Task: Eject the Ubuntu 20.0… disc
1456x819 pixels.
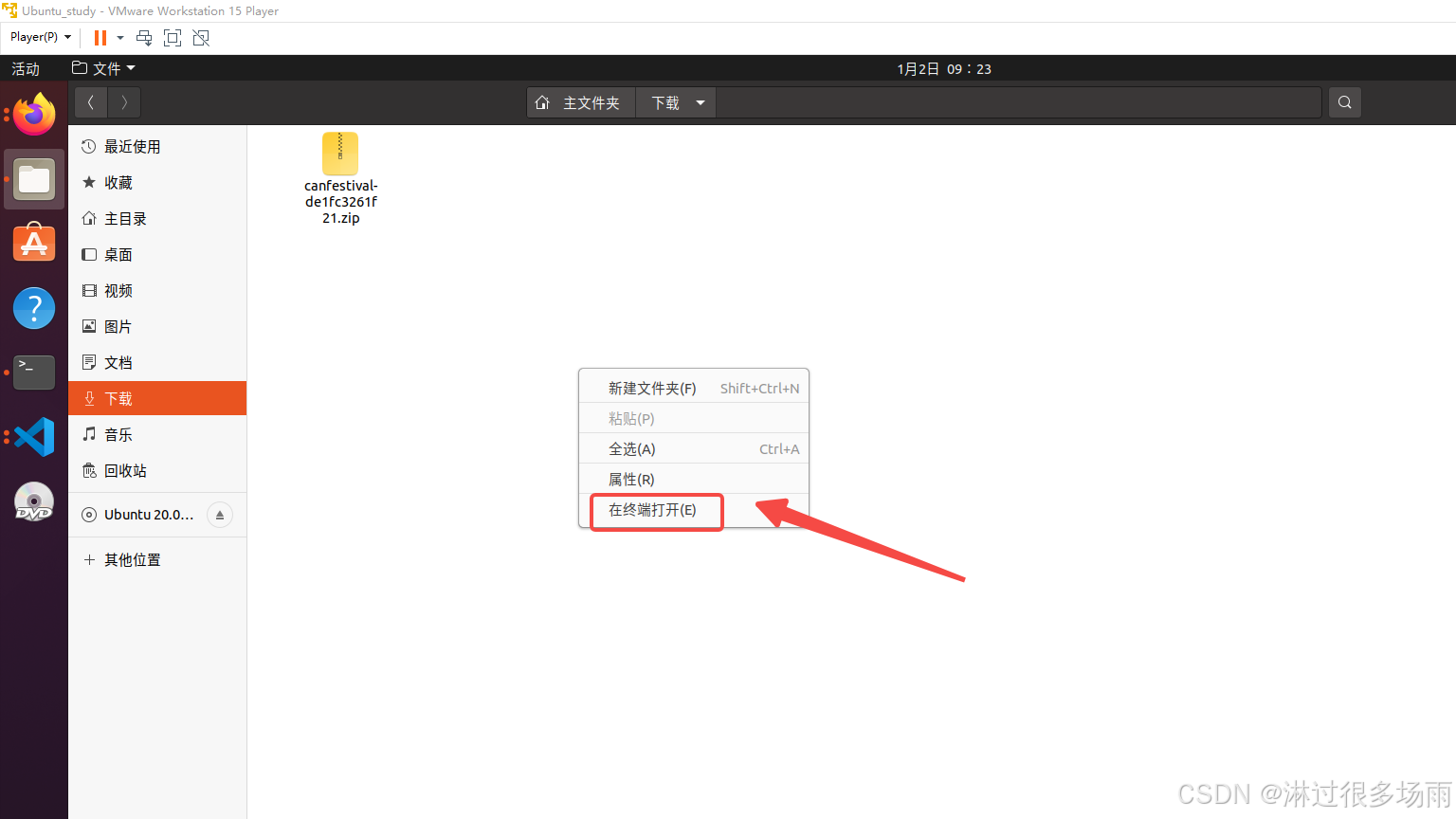Action: [x=220, y=515]
